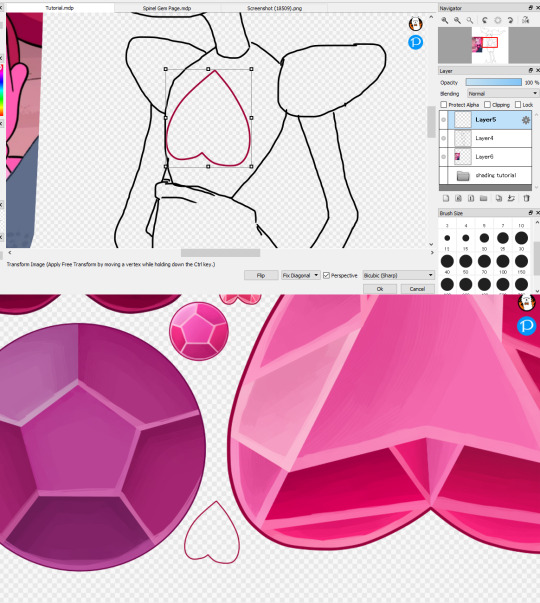Click the Layer5 thumbnail

463,120
